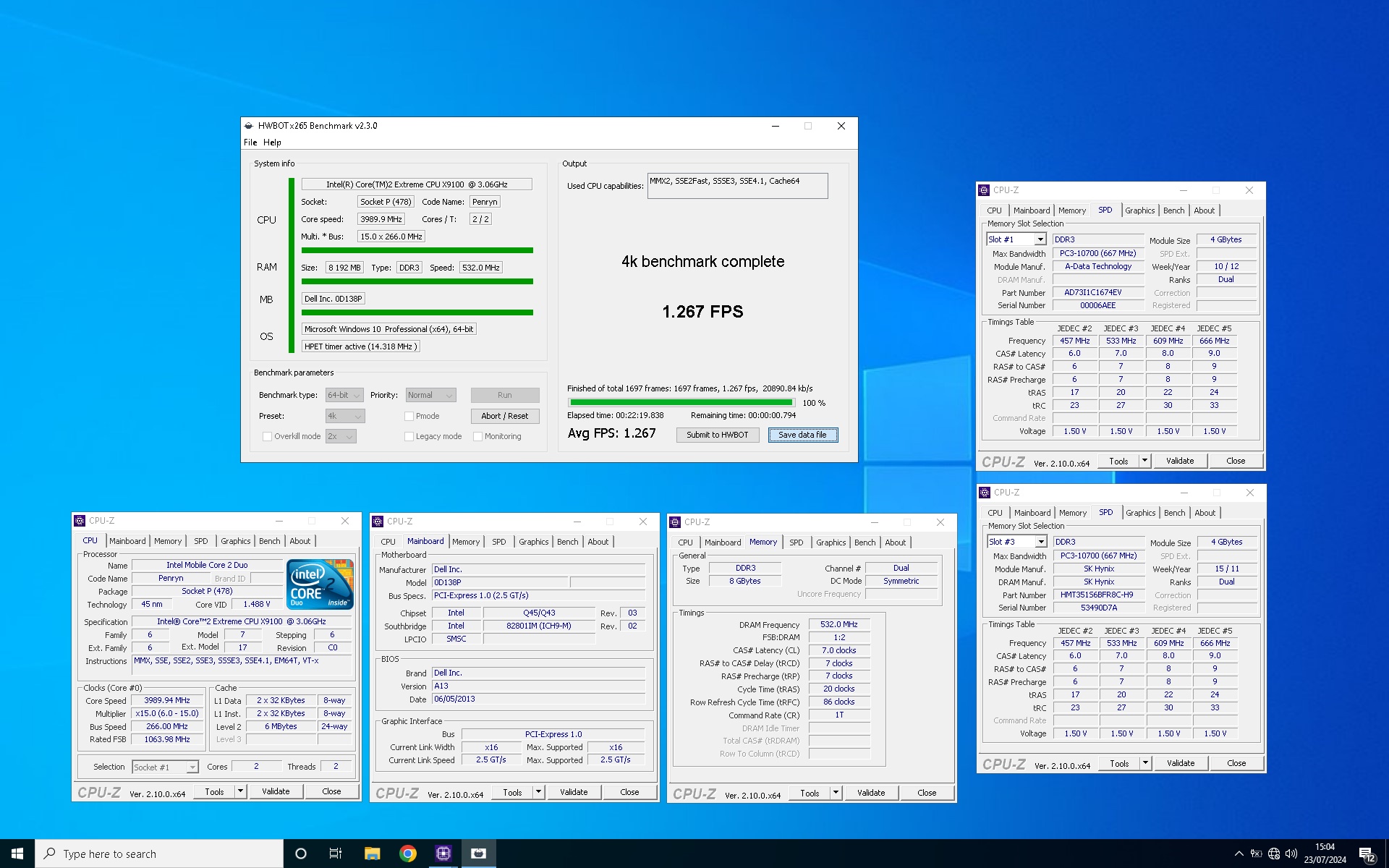Click the HWBOT x265 window title icon

249,126
